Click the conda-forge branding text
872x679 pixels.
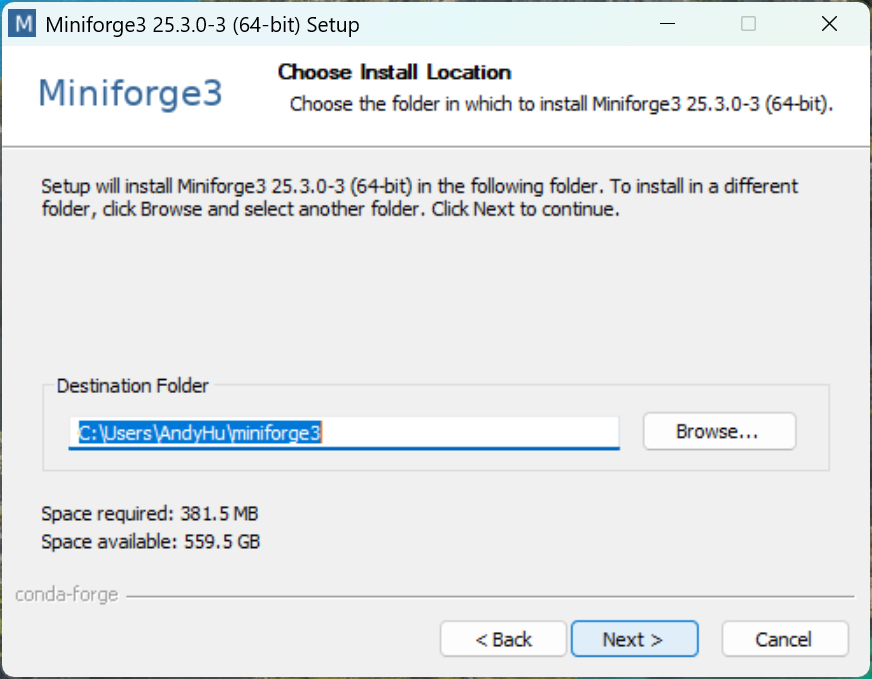(x=67, y=595)
